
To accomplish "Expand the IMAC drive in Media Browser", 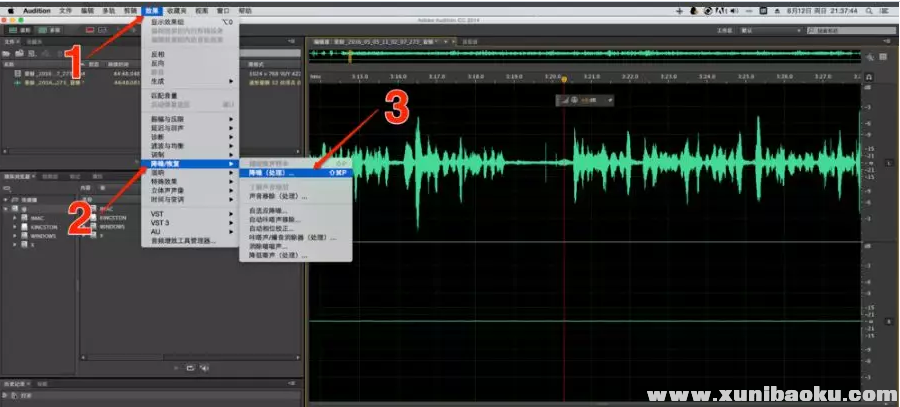I will tap(14, 216).
